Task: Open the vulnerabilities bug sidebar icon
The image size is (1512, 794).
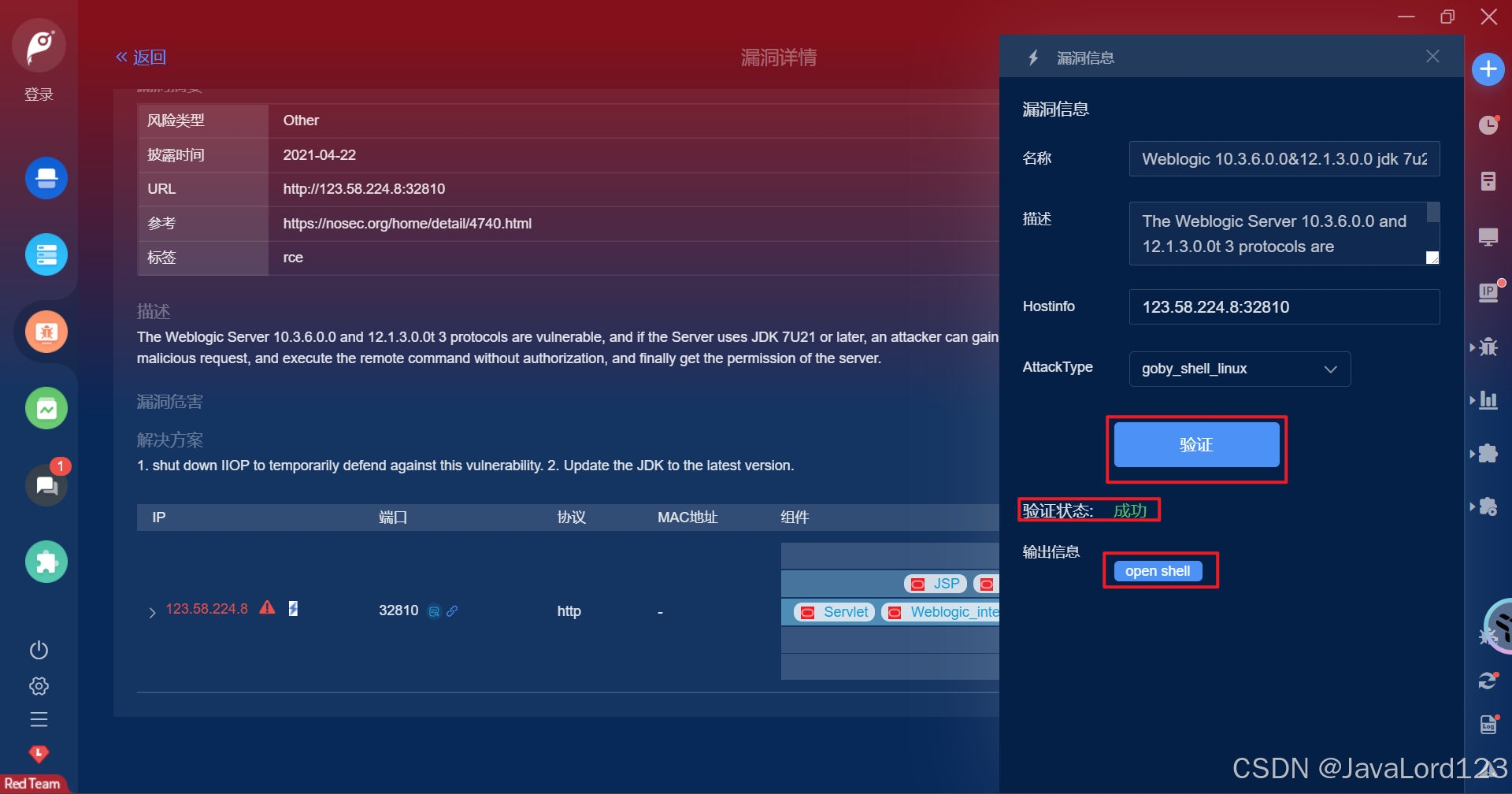Action: click(46, 332)
